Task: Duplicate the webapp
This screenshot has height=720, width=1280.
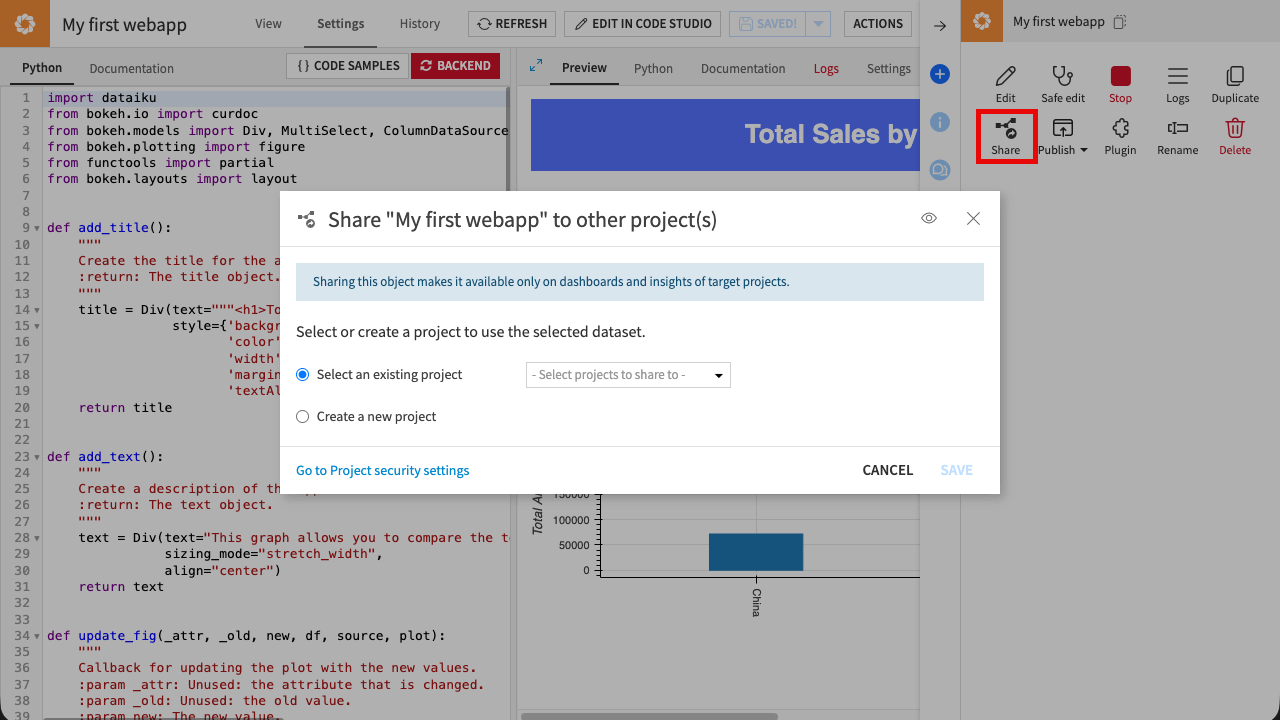Action: click(x=1235, y=84)
